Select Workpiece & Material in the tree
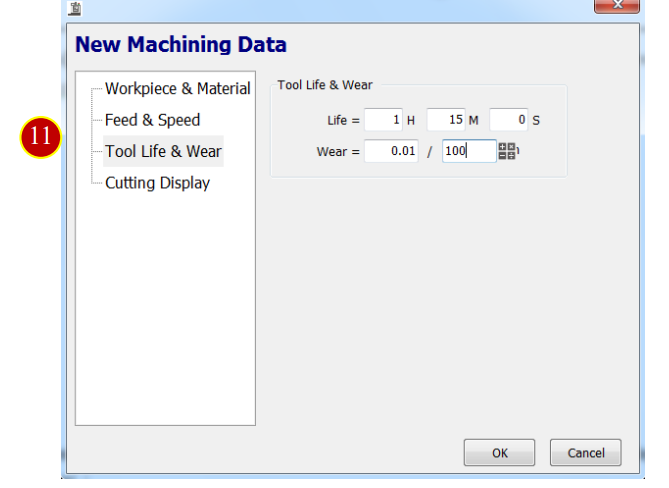This screenshot has width=669, height=488. coord(177,89)
